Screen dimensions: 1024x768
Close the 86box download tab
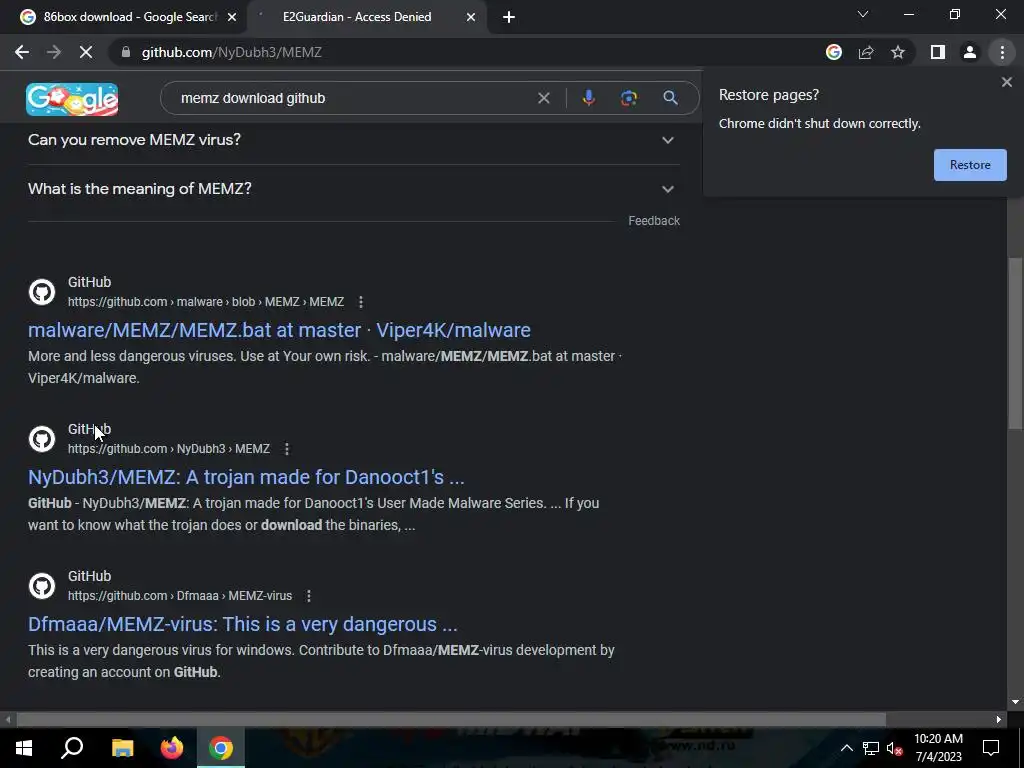point(232,17)
